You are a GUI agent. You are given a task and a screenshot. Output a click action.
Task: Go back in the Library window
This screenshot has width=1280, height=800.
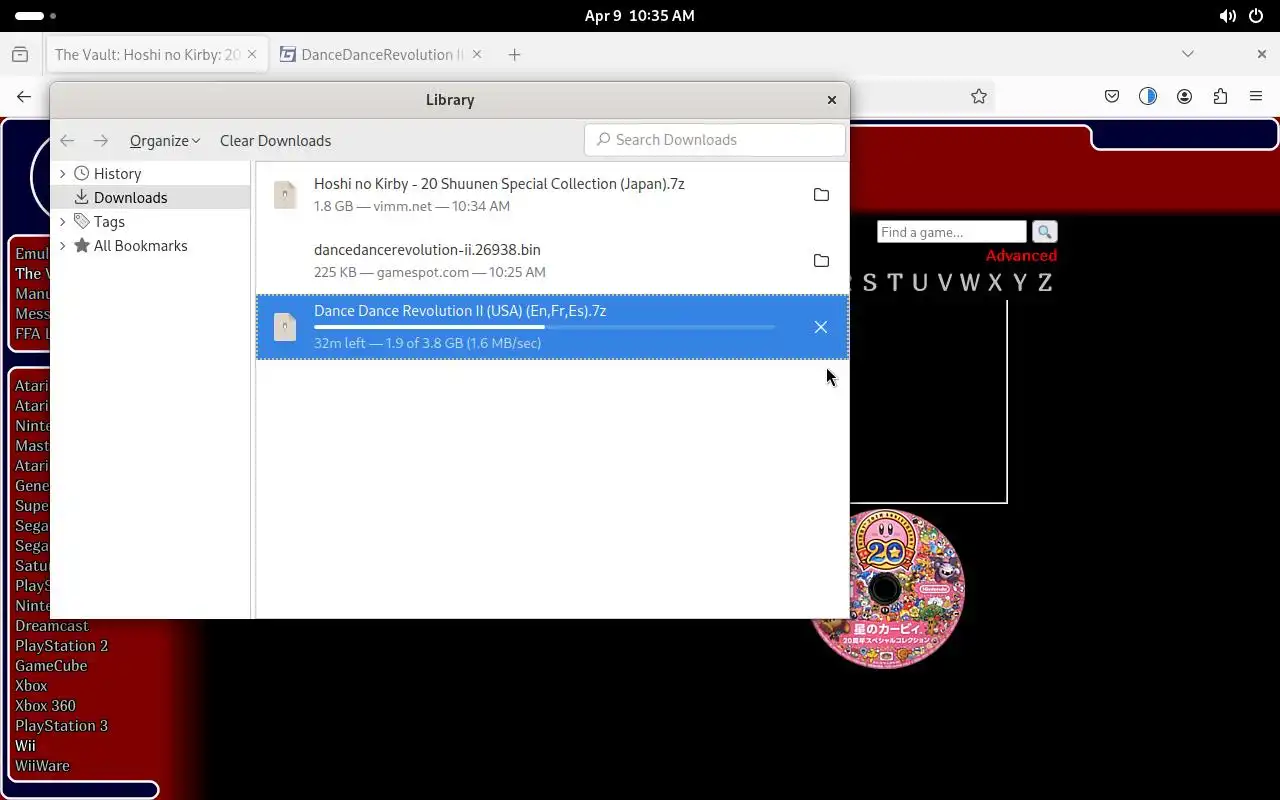[x=67, y=141]
